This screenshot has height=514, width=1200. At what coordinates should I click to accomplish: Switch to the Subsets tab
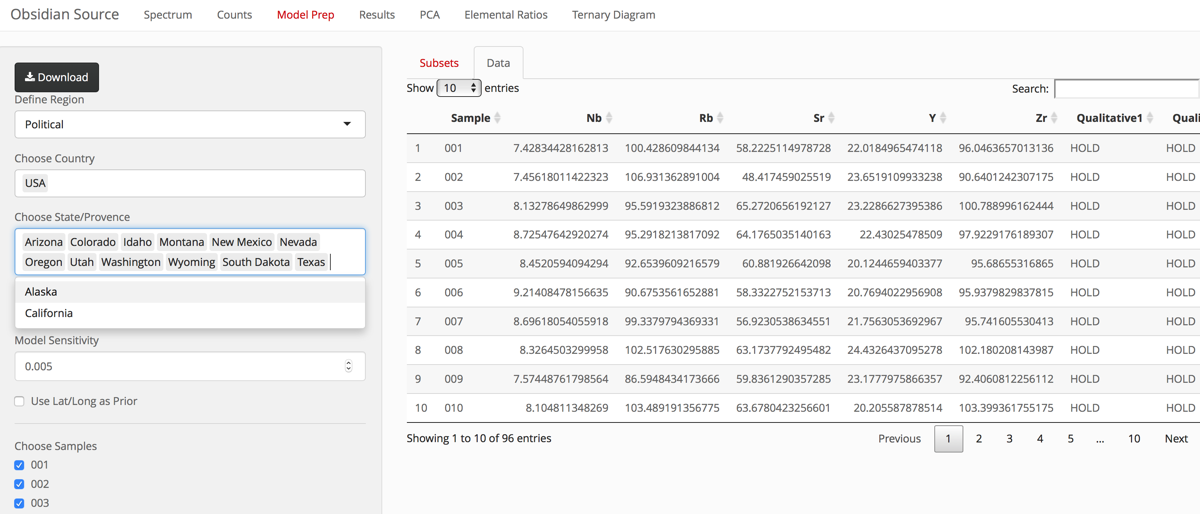pos(439,63)
